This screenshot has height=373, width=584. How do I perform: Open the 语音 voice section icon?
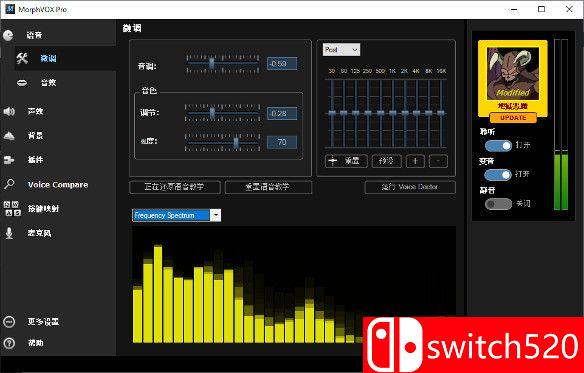(x=8, y=35)
